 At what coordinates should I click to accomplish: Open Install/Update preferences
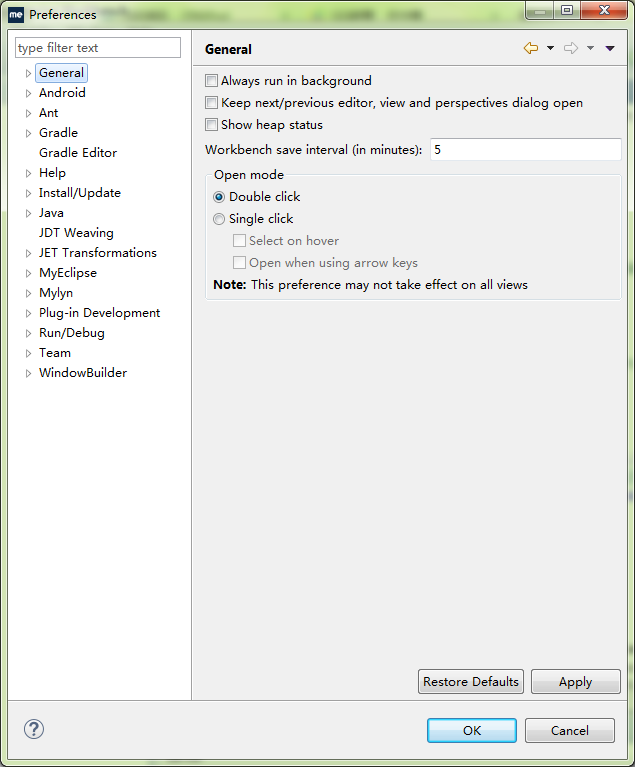click(x=80, y=193)
